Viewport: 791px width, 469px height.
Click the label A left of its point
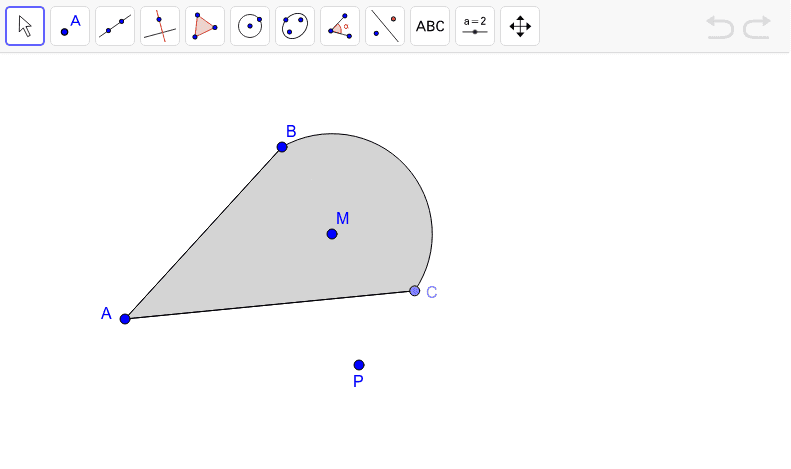click(106, 314)
